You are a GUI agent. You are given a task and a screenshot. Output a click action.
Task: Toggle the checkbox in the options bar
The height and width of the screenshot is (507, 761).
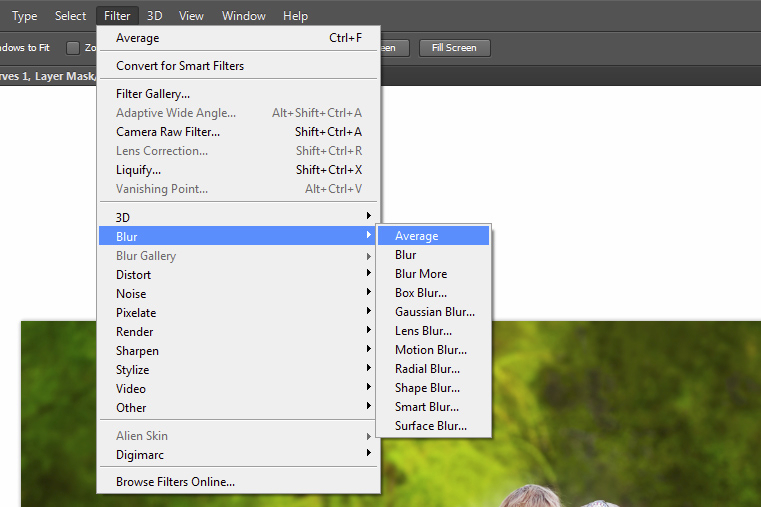tap(73, 48)
